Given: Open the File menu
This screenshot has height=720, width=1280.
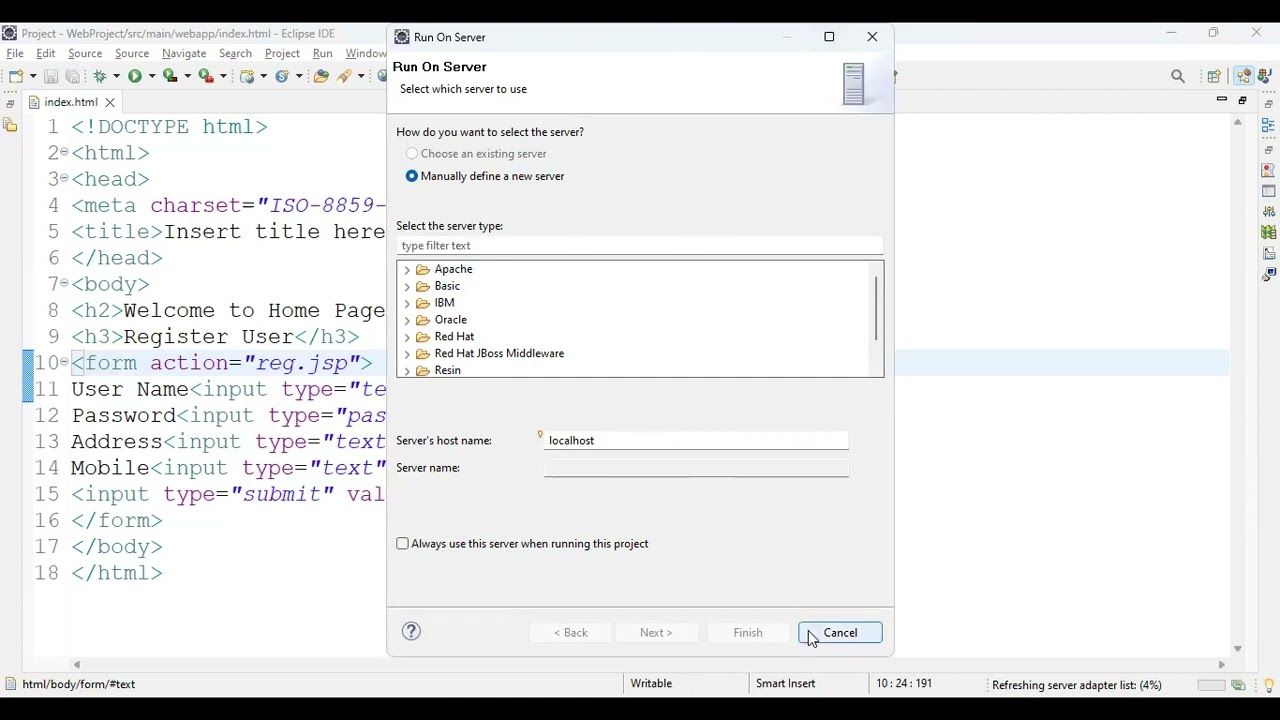Looking at the screenshot, I should click(15, 53).
